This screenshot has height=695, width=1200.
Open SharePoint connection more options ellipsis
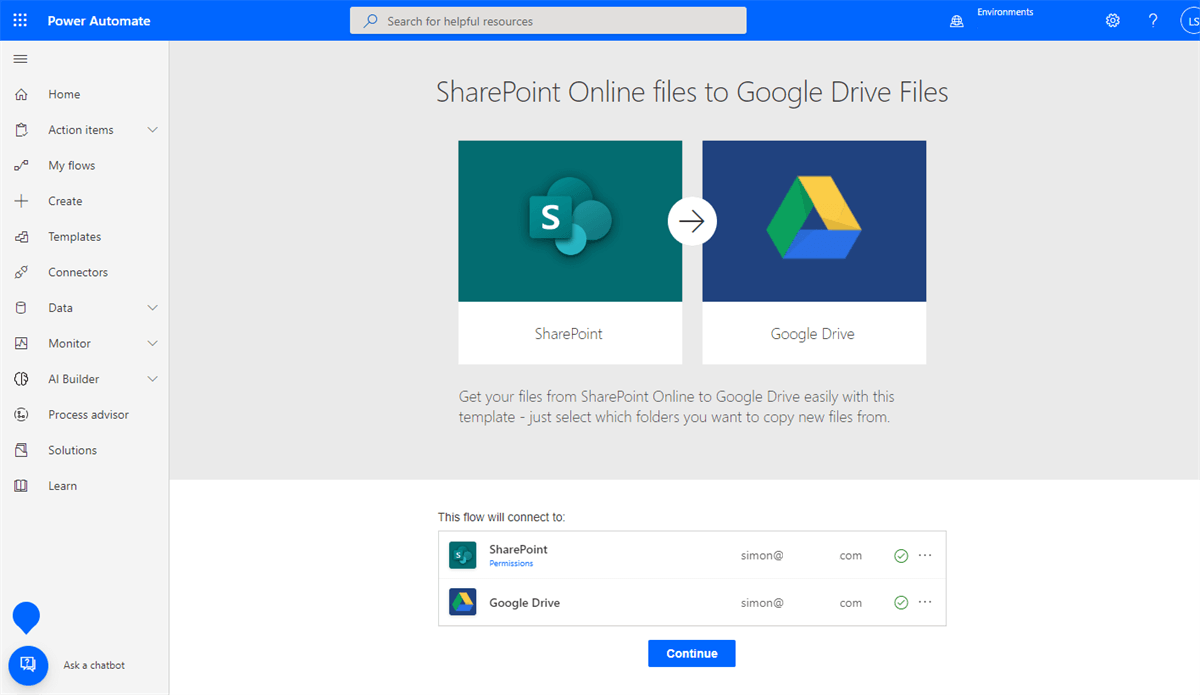925,555
